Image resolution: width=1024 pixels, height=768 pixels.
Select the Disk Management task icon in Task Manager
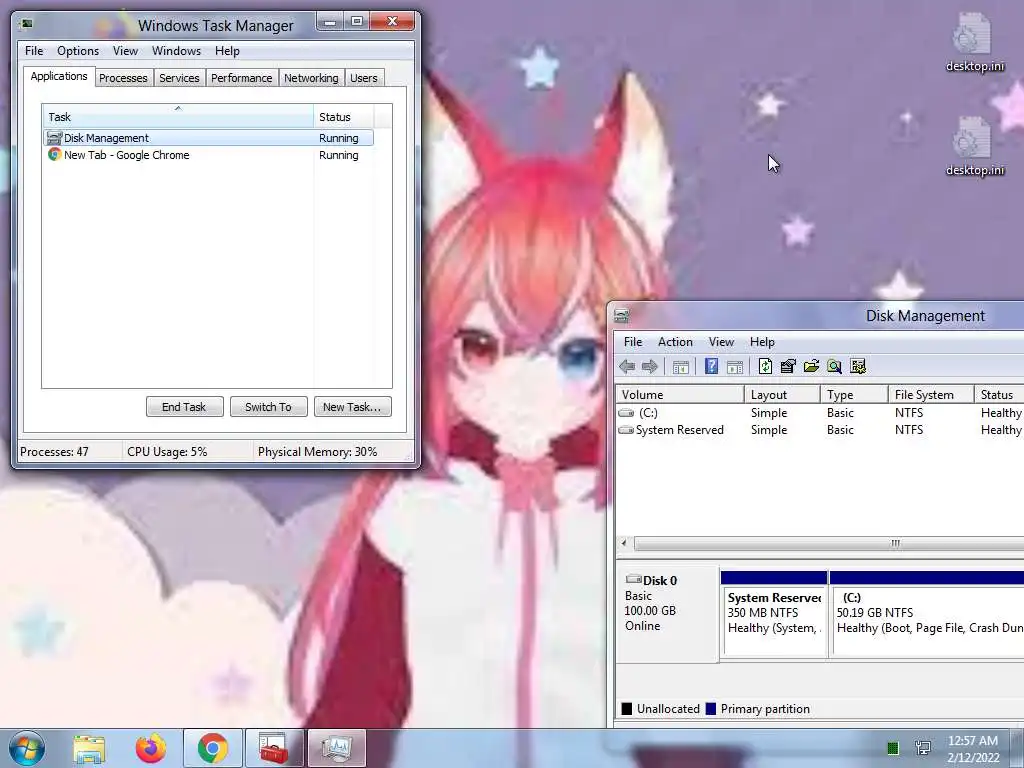[54, 138]
